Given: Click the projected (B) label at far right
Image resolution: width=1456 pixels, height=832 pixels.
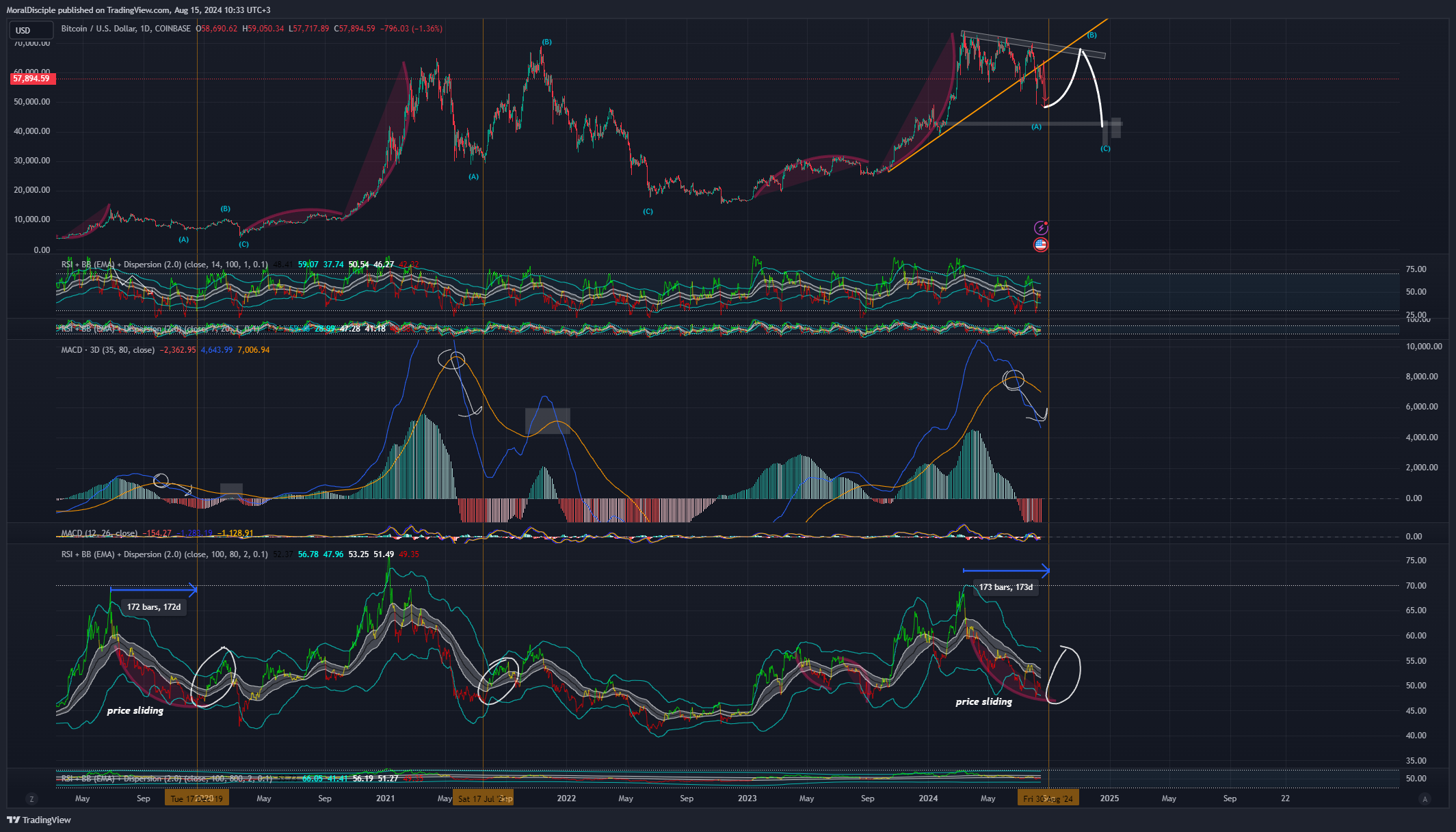Looking at the screenshot, I should coord(1091,35).
